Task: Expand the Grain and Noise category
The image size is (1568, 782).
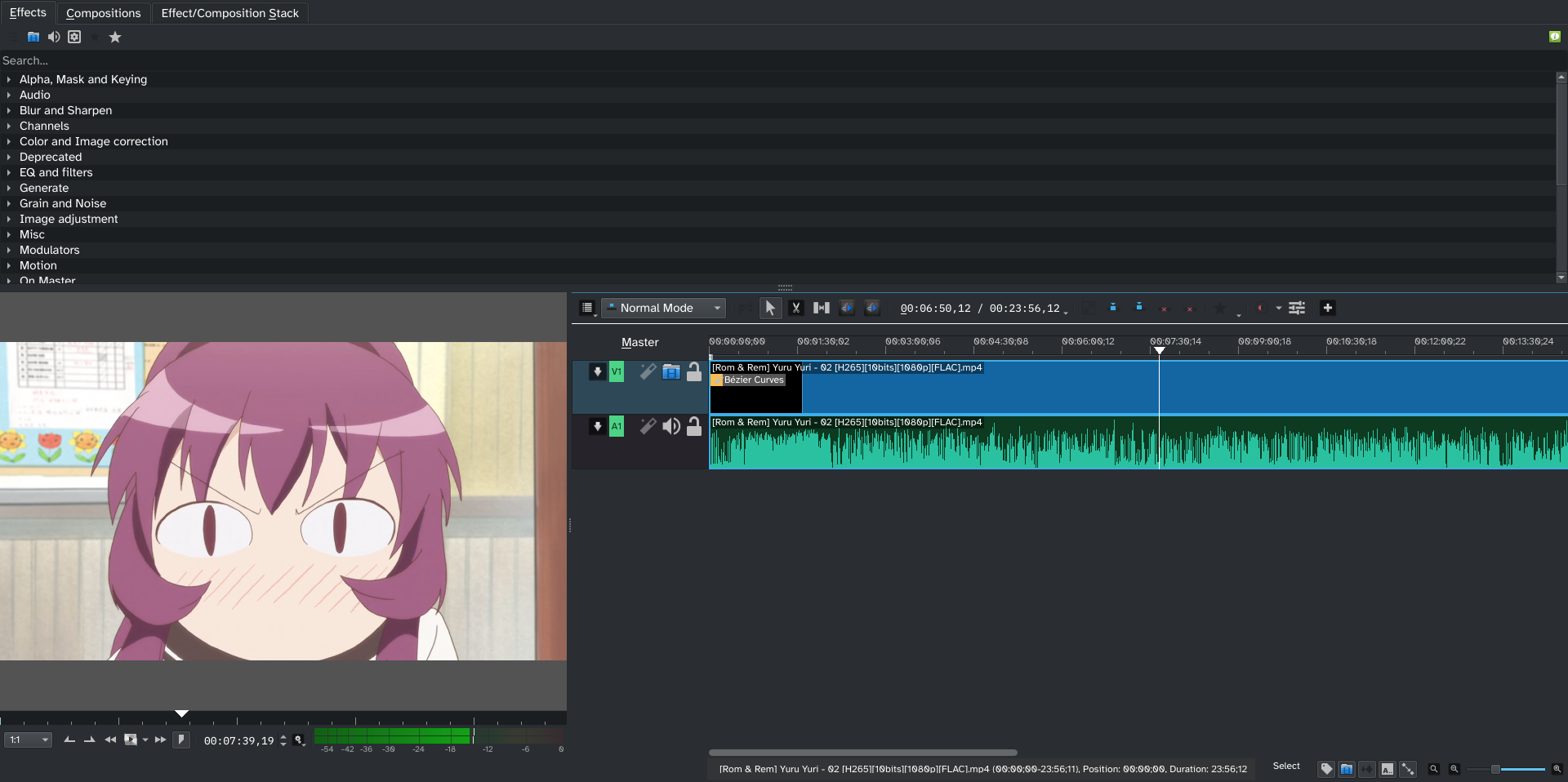Action: (9, 203)
